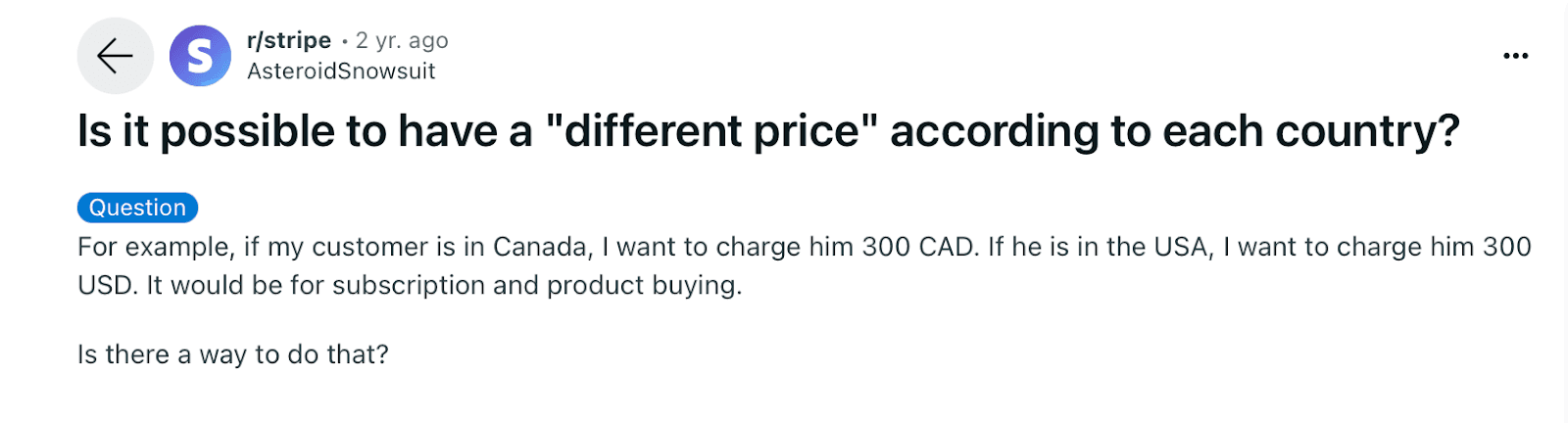1568x423 pixels.
Task: Select the blue Question flair tag
Action: click(137, 208)
